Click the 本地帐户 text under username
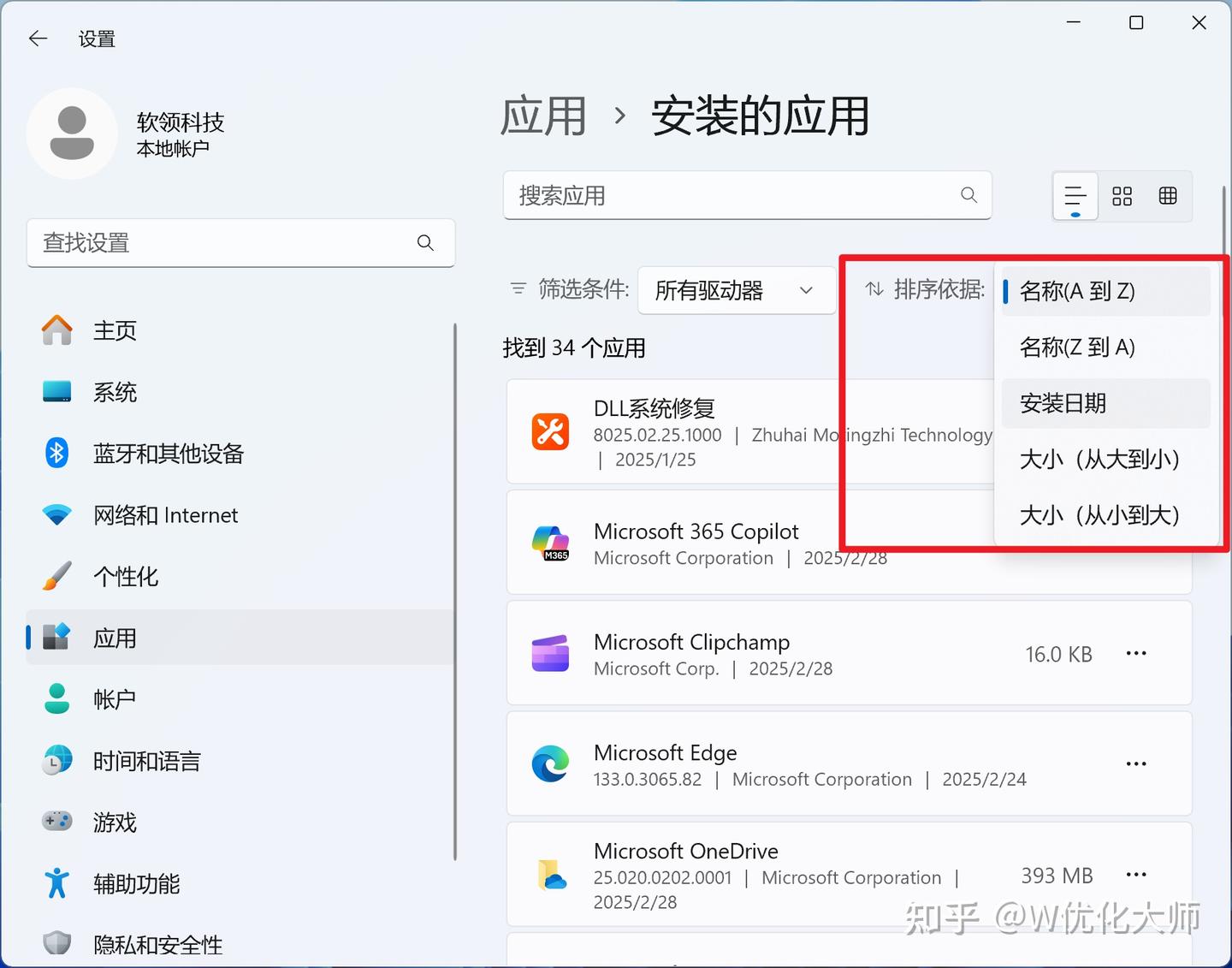Screen dimensions: 1232x968 pos(173,149)
